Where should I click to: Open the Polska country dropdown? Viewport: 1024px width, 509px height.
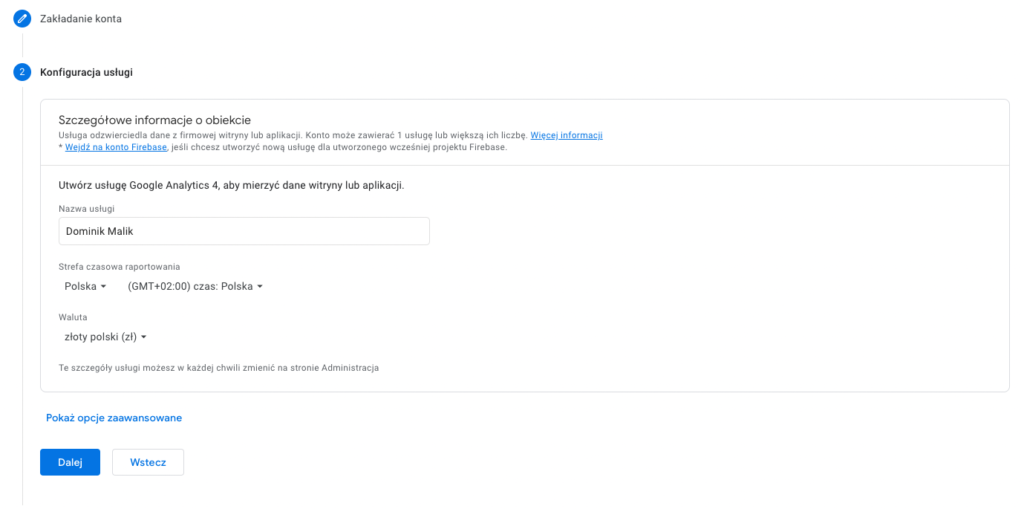[85, 286]
